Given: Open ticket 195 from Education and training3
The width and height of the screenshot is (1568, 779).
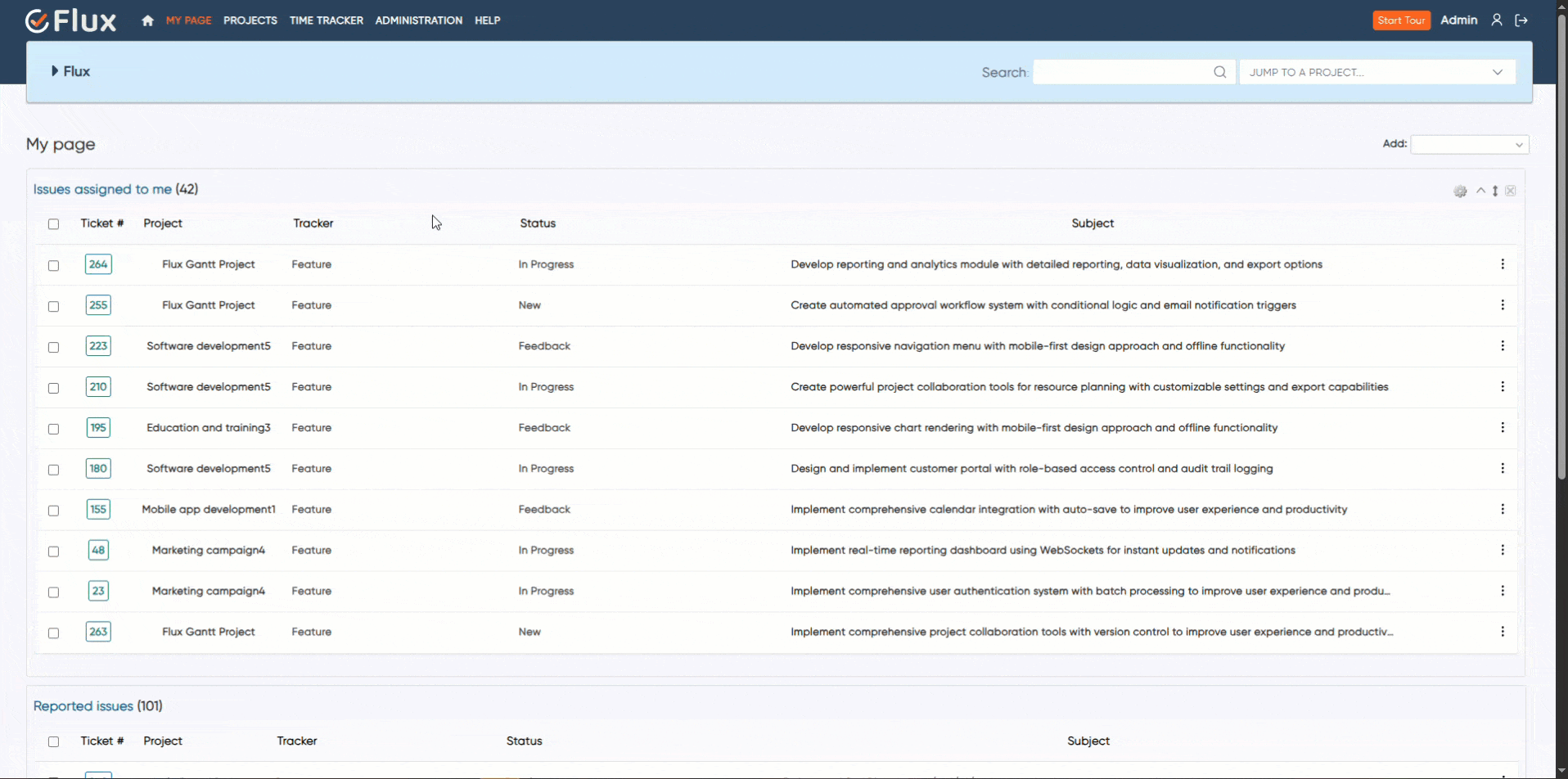Looking at the screenshot, I should (x=98, y=427).
